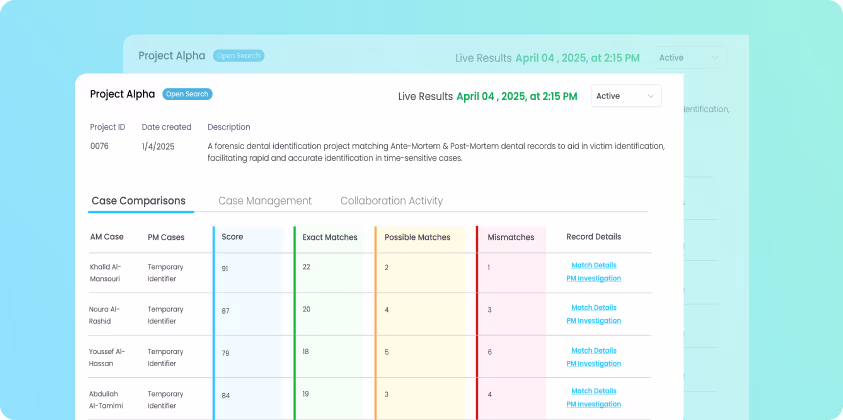Viewport: 843px width, 420px height.
Task: Open PM Investigation for Khalid Al-Mansouri
Action: click(594, 278)
